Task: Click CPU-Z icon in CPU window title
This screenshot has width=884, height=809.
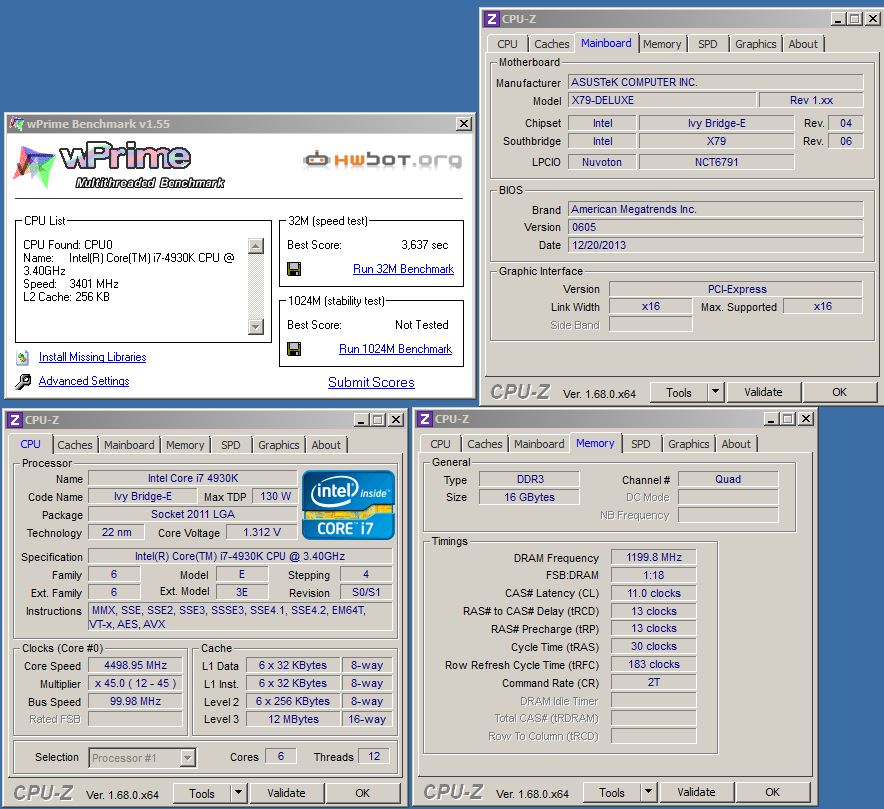Action: (x=15, y=420)
